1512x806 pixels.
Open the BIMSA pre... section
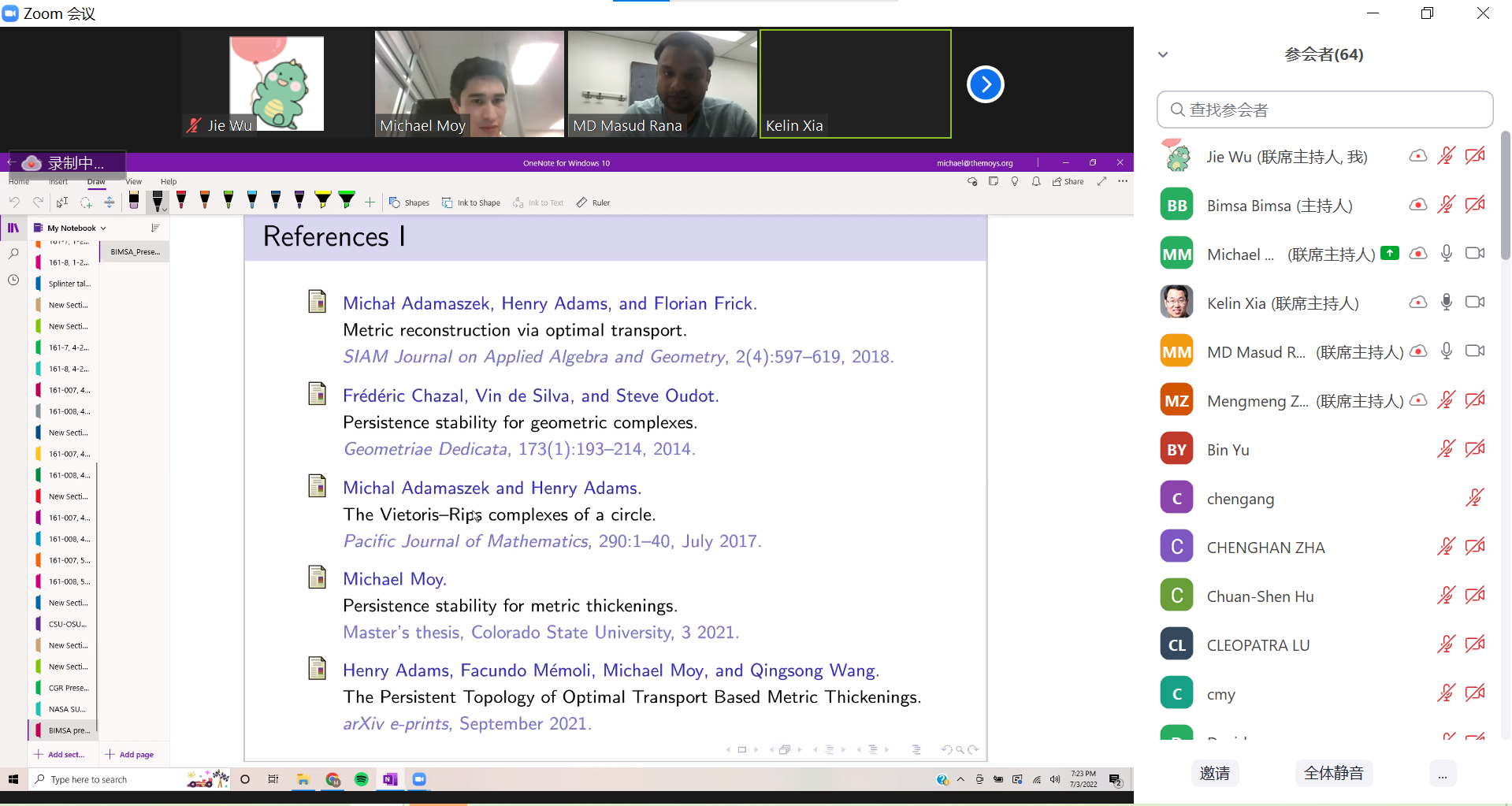click(63, 730)
